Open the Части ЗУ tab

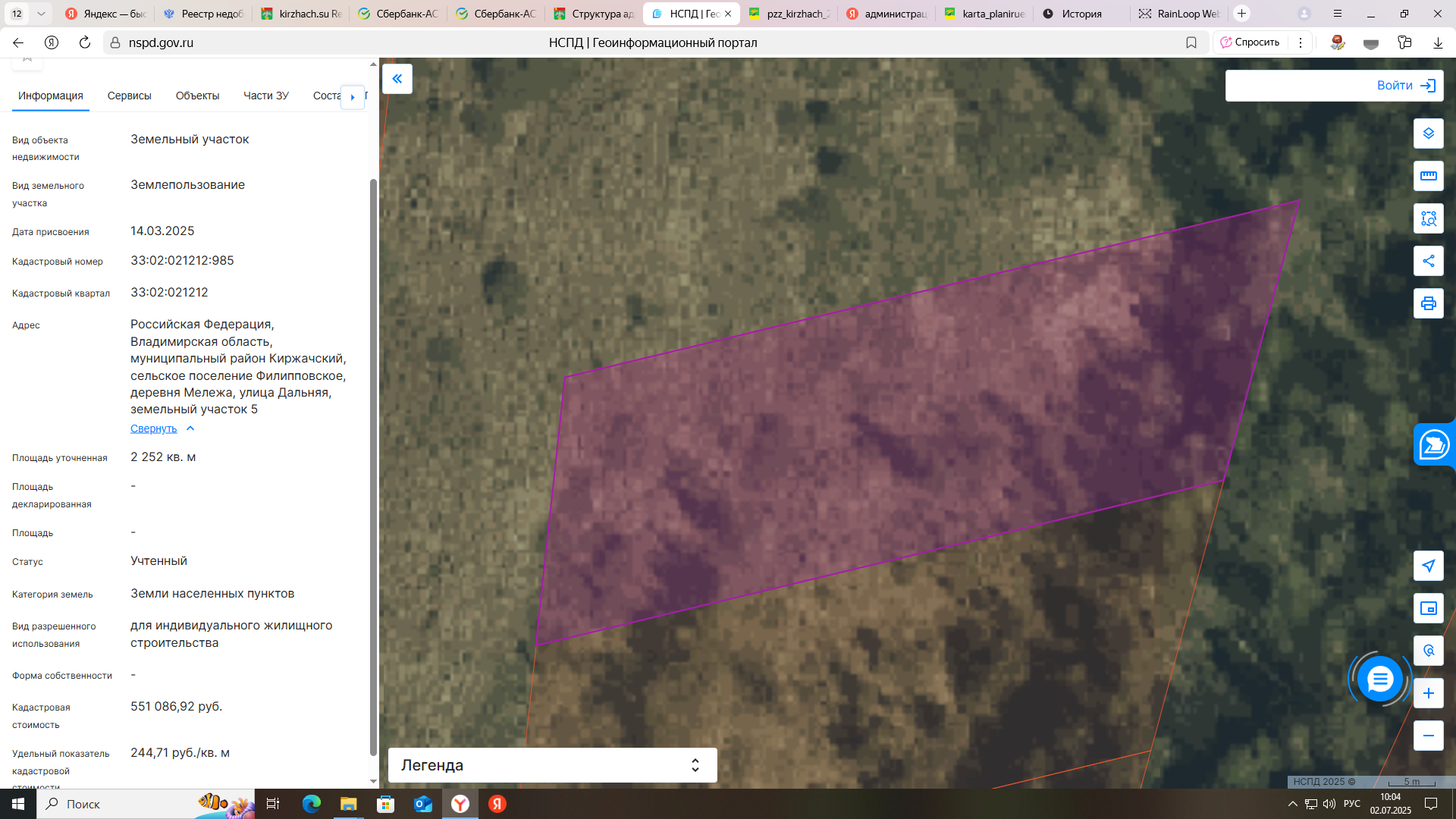(x=266, y=96)
